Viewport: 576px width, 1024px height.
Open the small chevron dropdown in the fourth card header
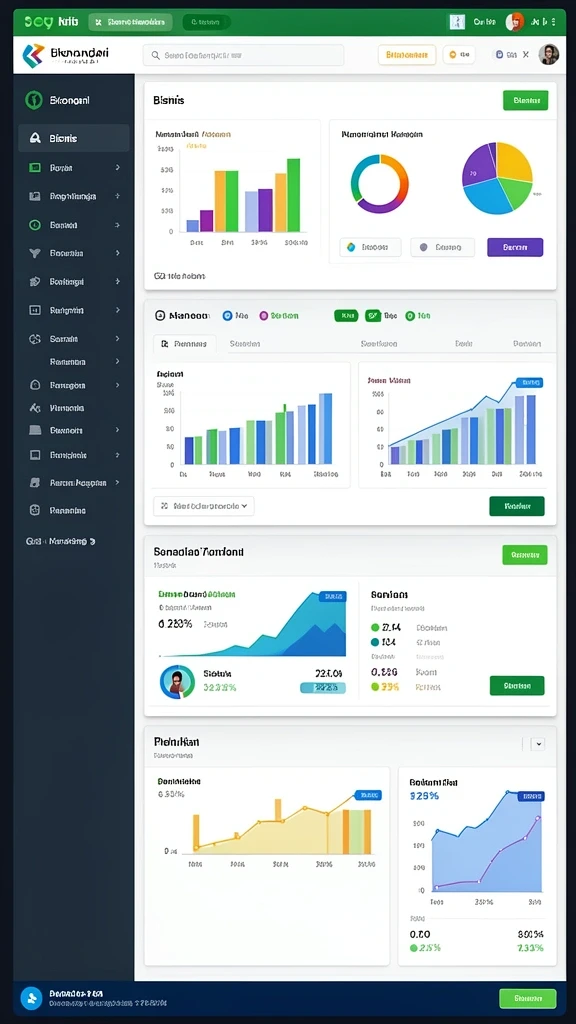click(x=538, y=743)
